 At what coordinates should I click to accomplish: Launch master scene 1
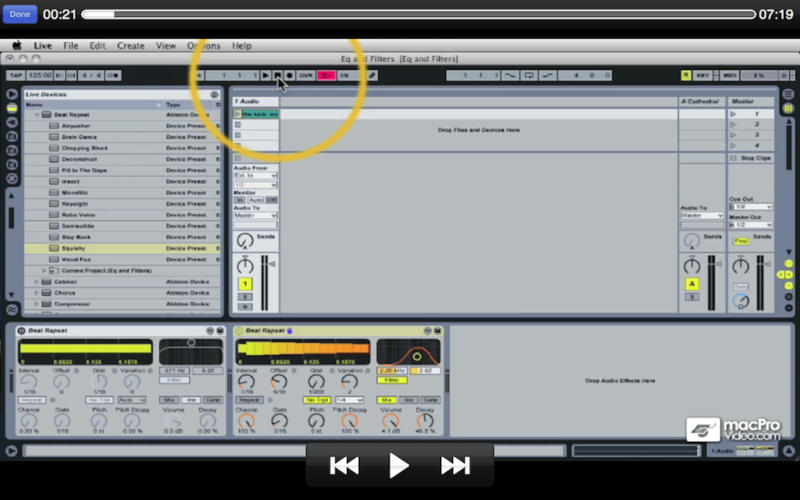click(x=734, y=114)
